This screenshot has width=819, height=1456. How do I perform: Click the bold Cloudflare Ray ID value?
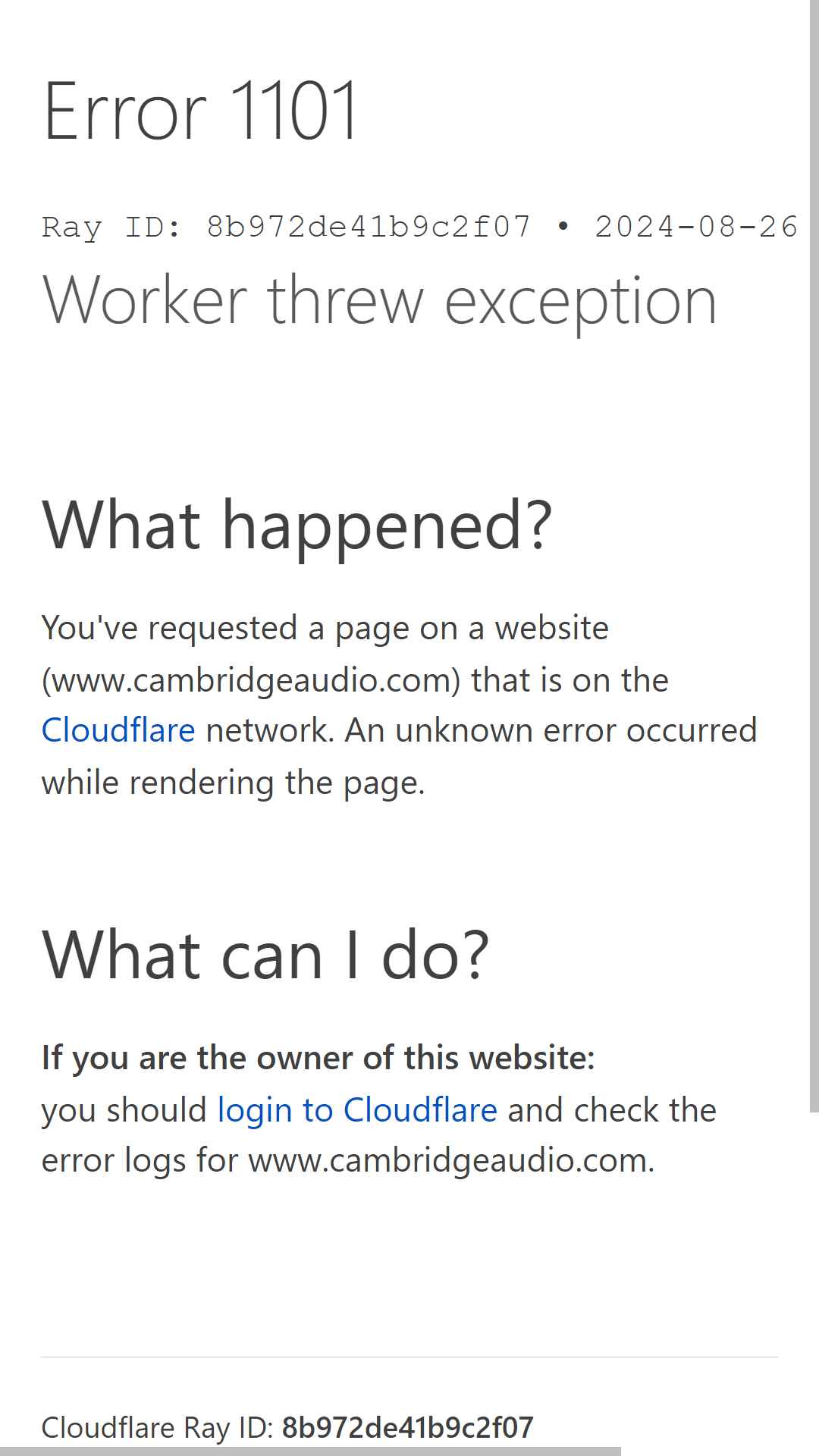click(x=408, y=1427)
